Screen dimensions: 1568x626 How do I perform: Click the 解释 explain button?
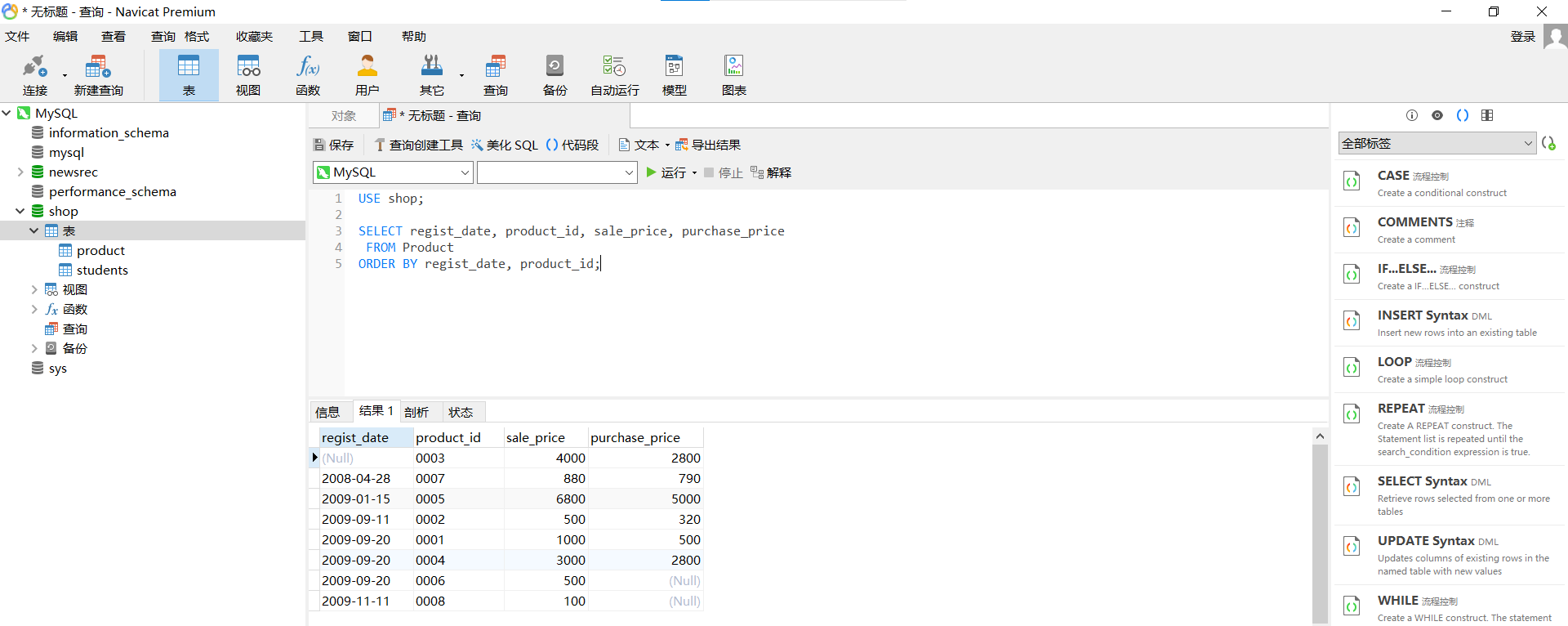pyautogui.click(x=771, y=172)
